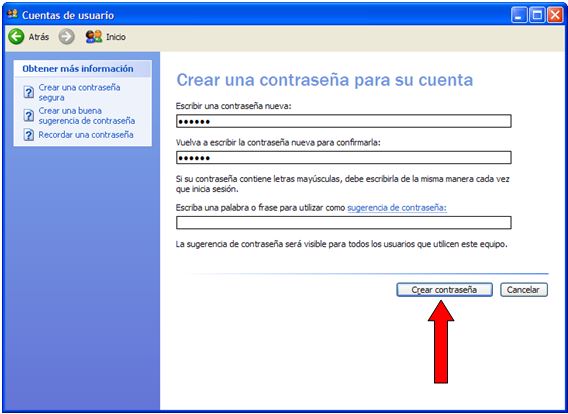Image resolution: width=568 pixels, height=414 pixels.
Task: Click the Atrás text label in toolbar
Action: 39,37
